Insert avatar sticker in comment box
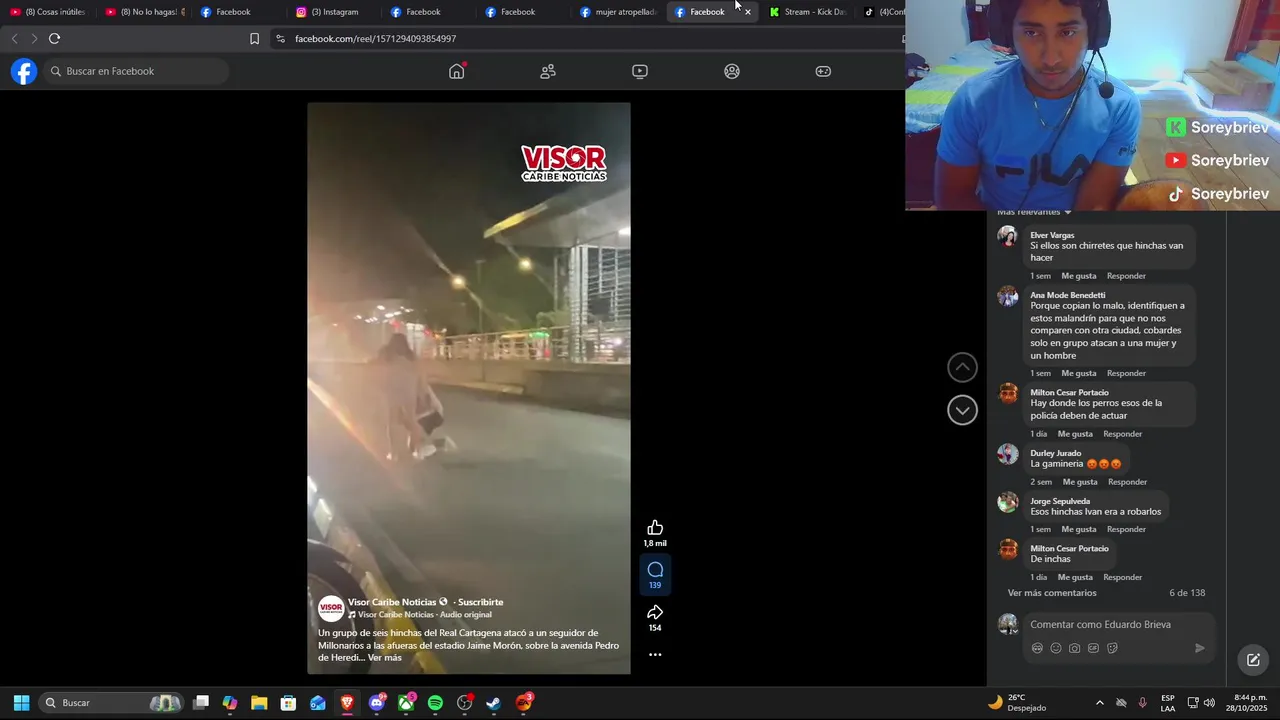Image resolution: width=1280 pixels, height=720 pixels. click(1037, 648)
